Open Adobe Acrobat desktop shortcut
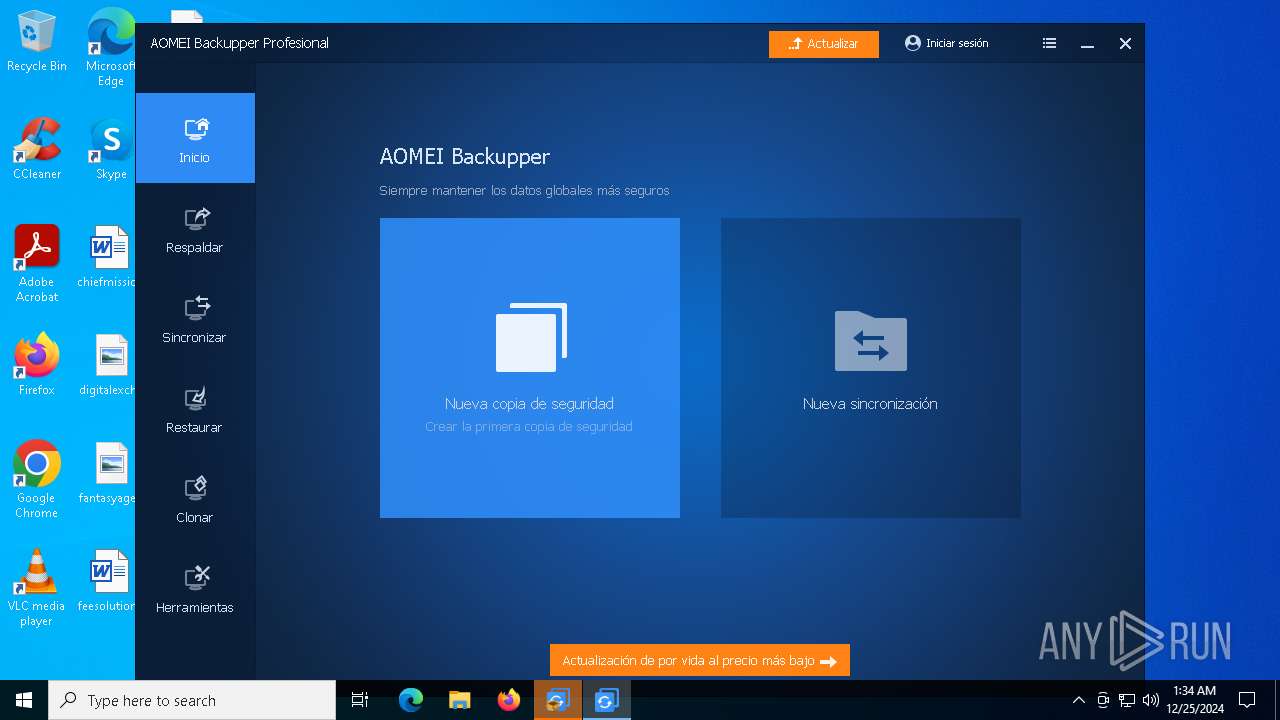Viewport: 1280px width, 720px height. pyautogui.click(x=37, y=263)
